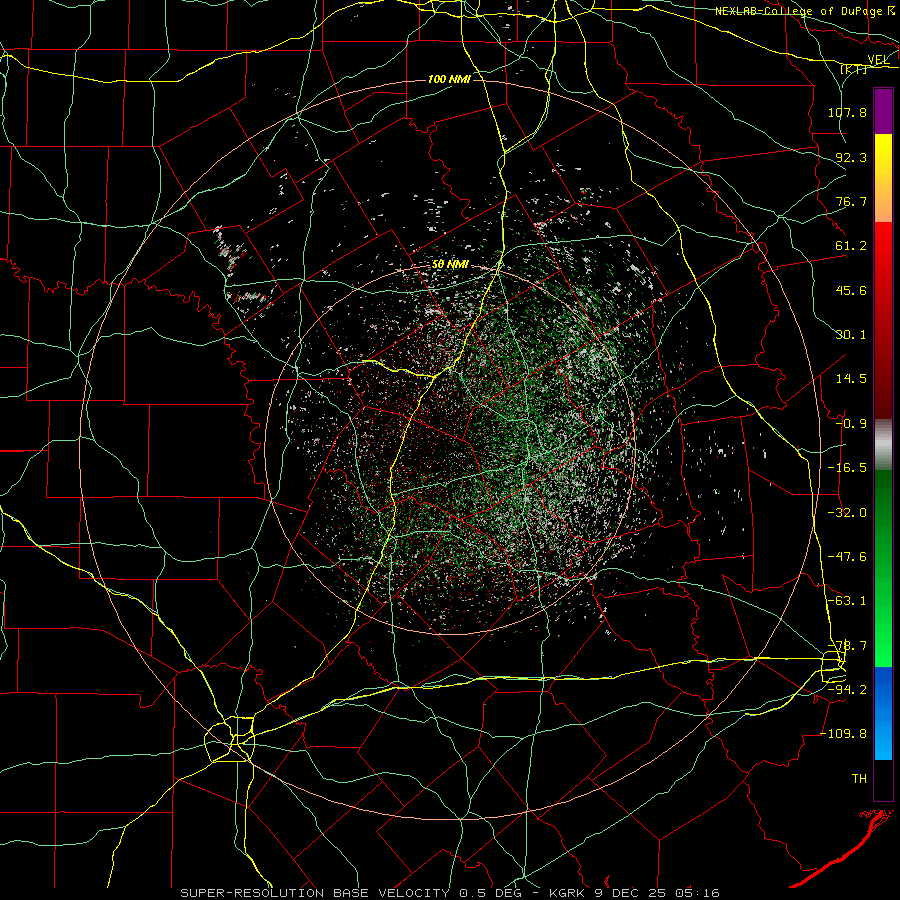900x900 pixels.
Task: Pick the red segment of velocity scale
Action: click(x=883, y=320)
